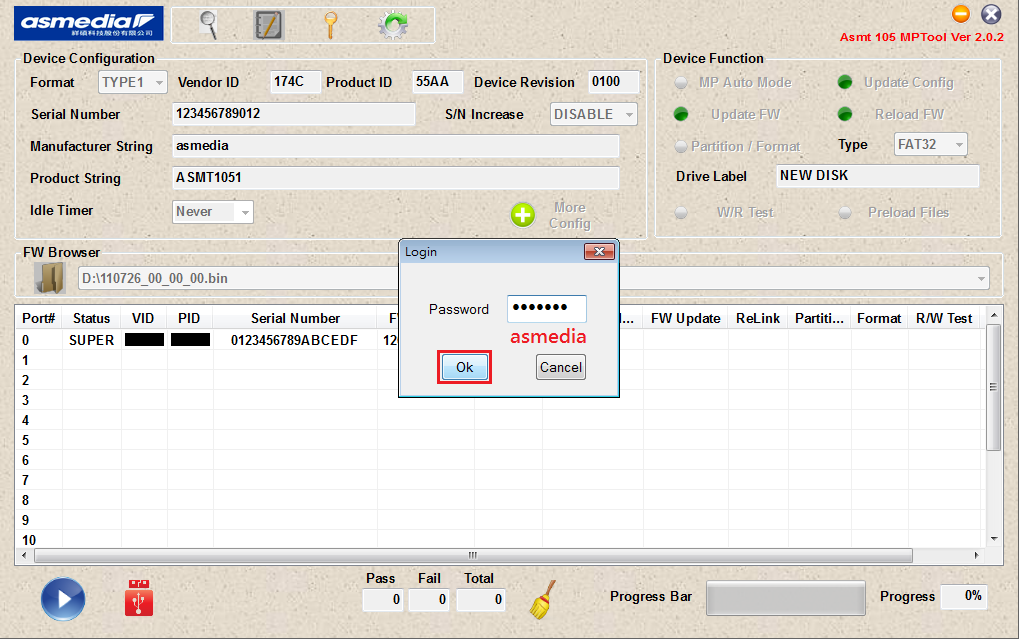The width and height of the screenshot is (1019, 639).
Task: Open the Idle Timer Never dropdown
Action: (x=213, y=212)
